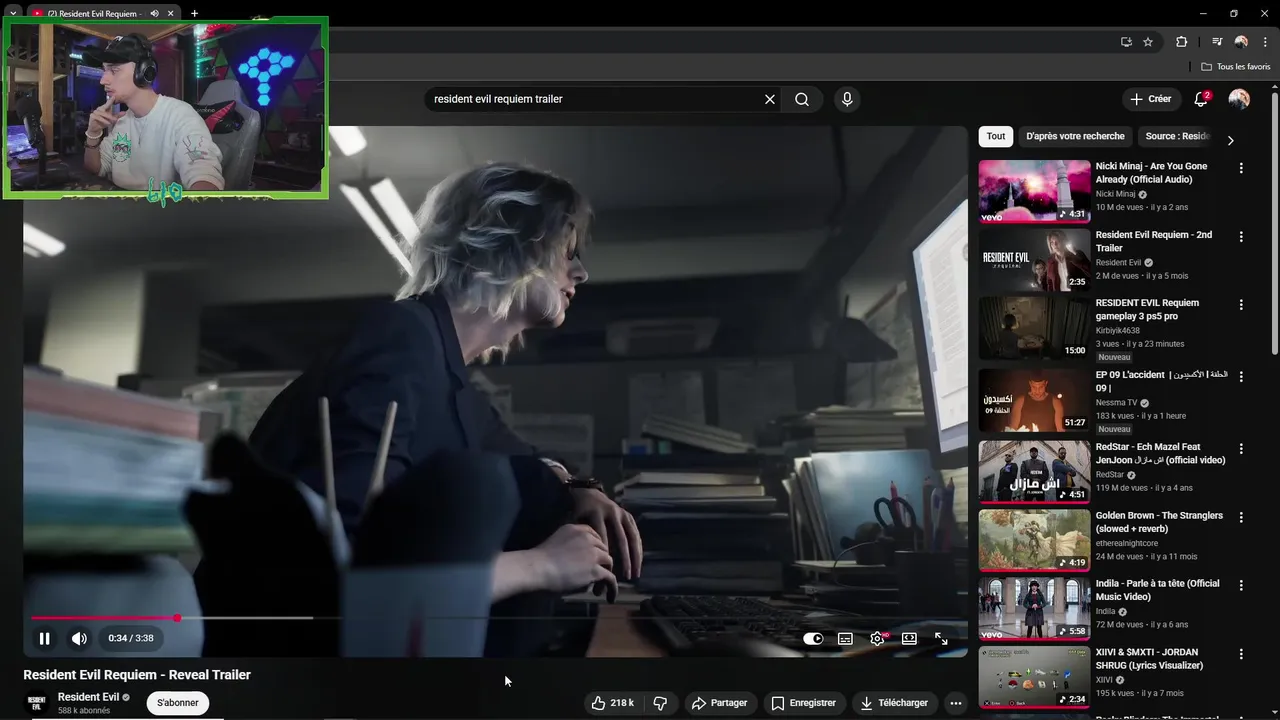This screenshot has height=720, width=1280.
Task: Close the Resident Evil Requiem browser tab
Action: pyautogui.click(x=170, y=14)
